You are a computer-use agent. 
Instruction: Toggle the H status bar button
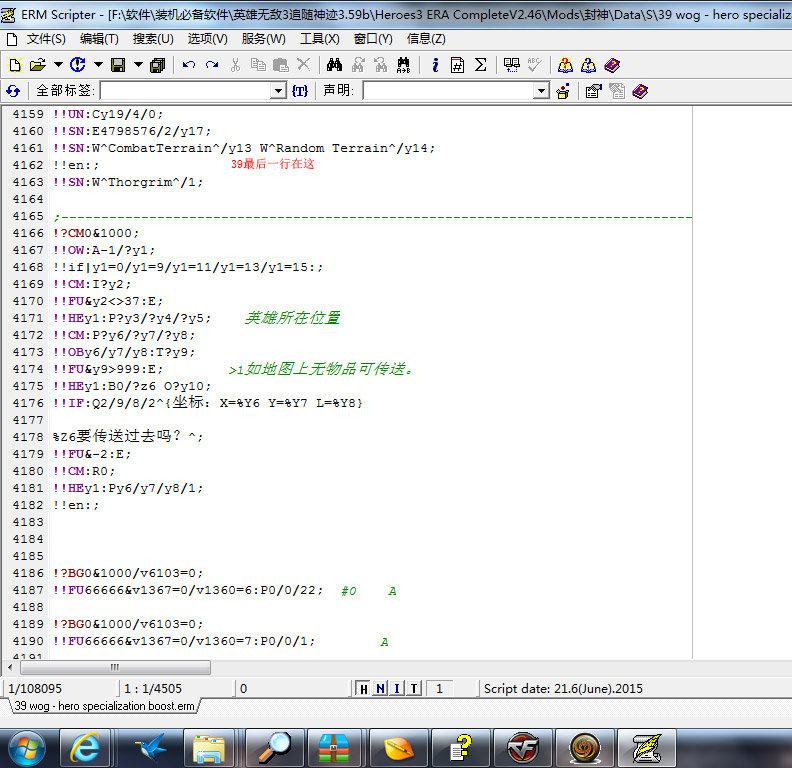point(363,689)
